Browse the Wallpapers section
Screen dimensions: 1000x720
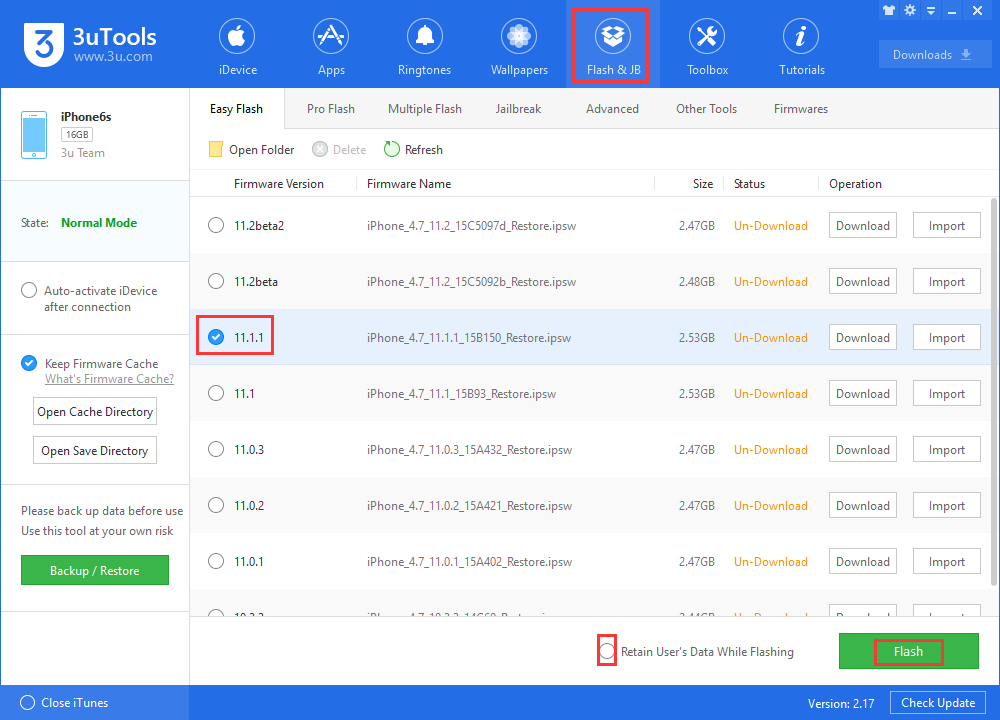(518, 47)
